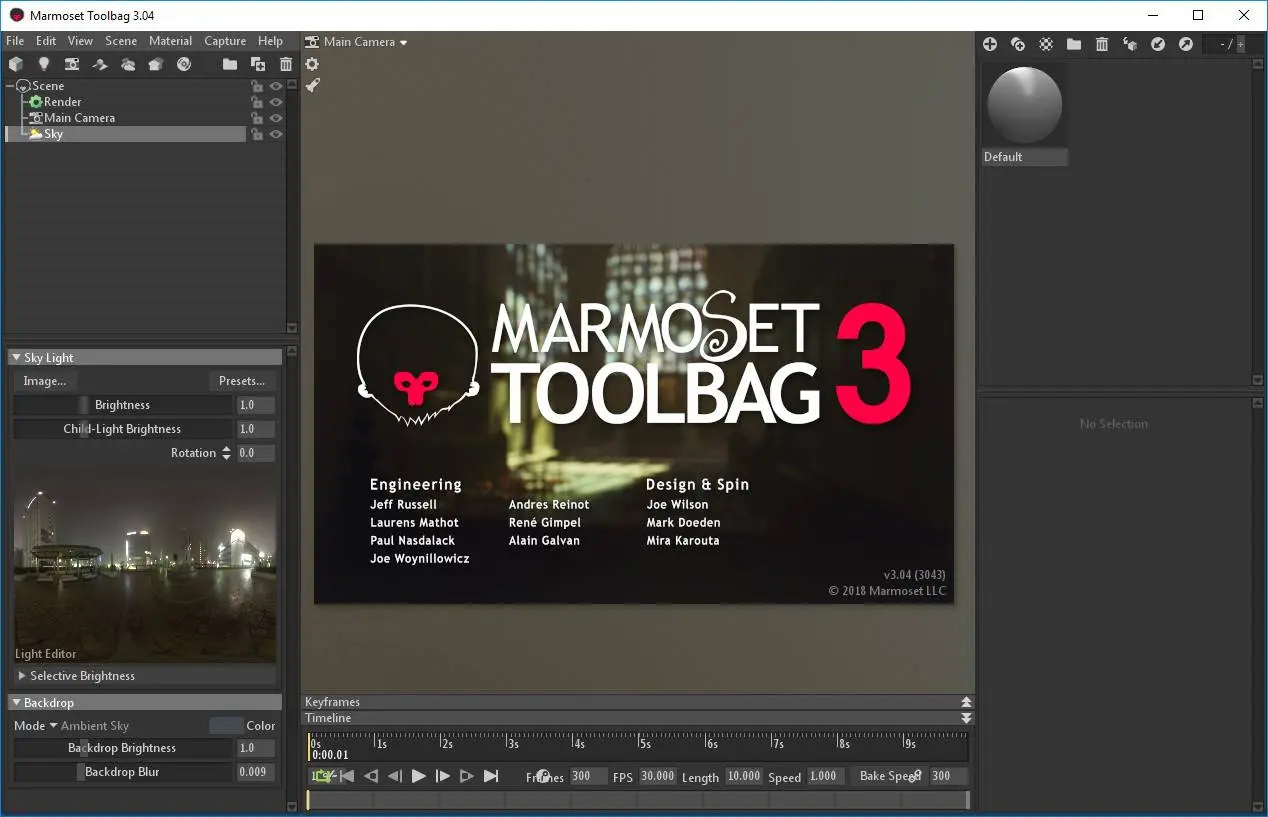Image resolution: width=1268 pixels, height=817 pixels.
Task: Click the Backdrop Blur slider
Action: [x=122, y=772]
